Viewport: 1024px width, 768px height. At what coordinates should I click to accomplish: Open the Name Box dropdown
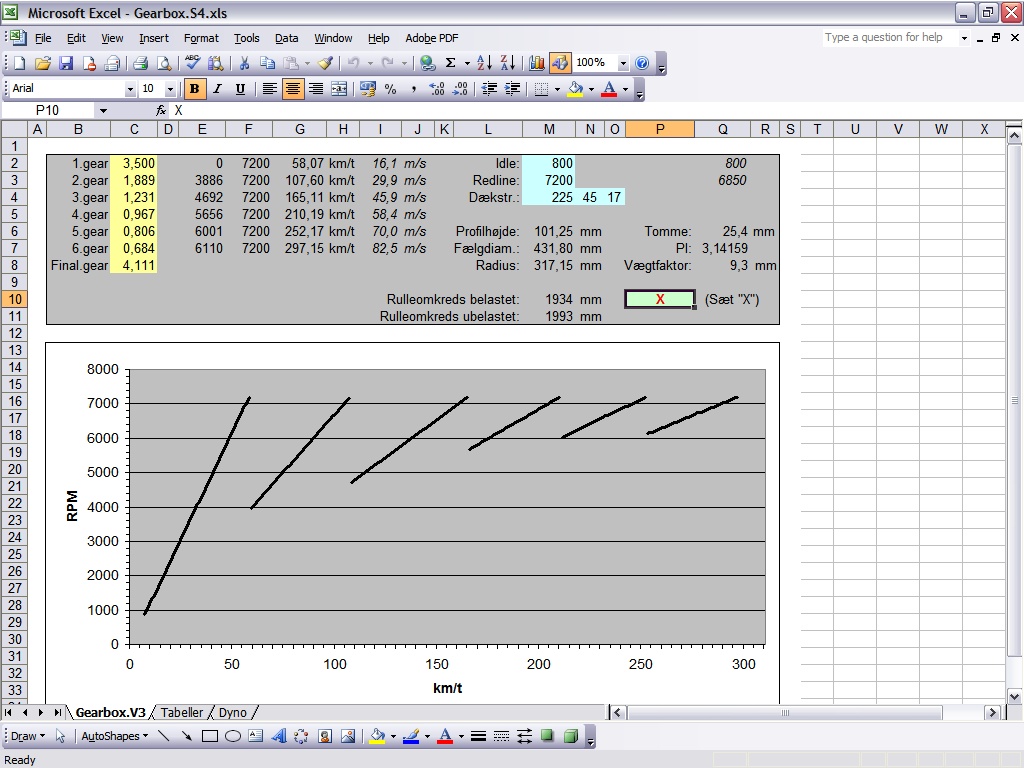[x=103, y=111]
